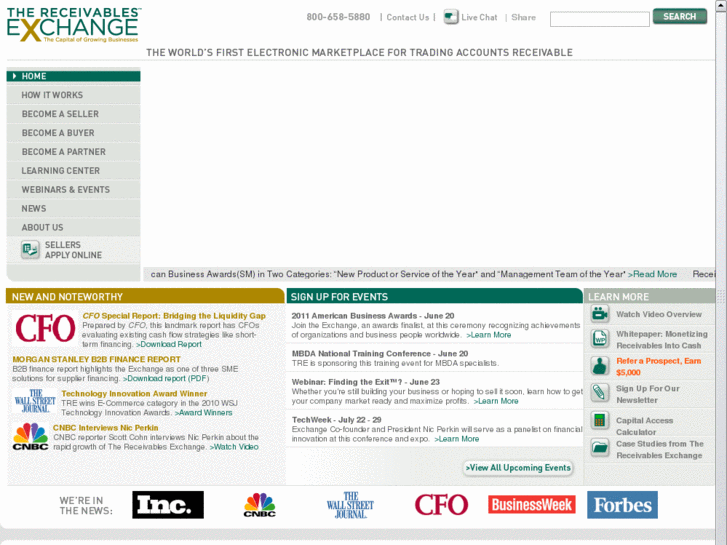This screenshot has height=545, width=727.
Task: Open the How It Works menu item
Action: 73,95
